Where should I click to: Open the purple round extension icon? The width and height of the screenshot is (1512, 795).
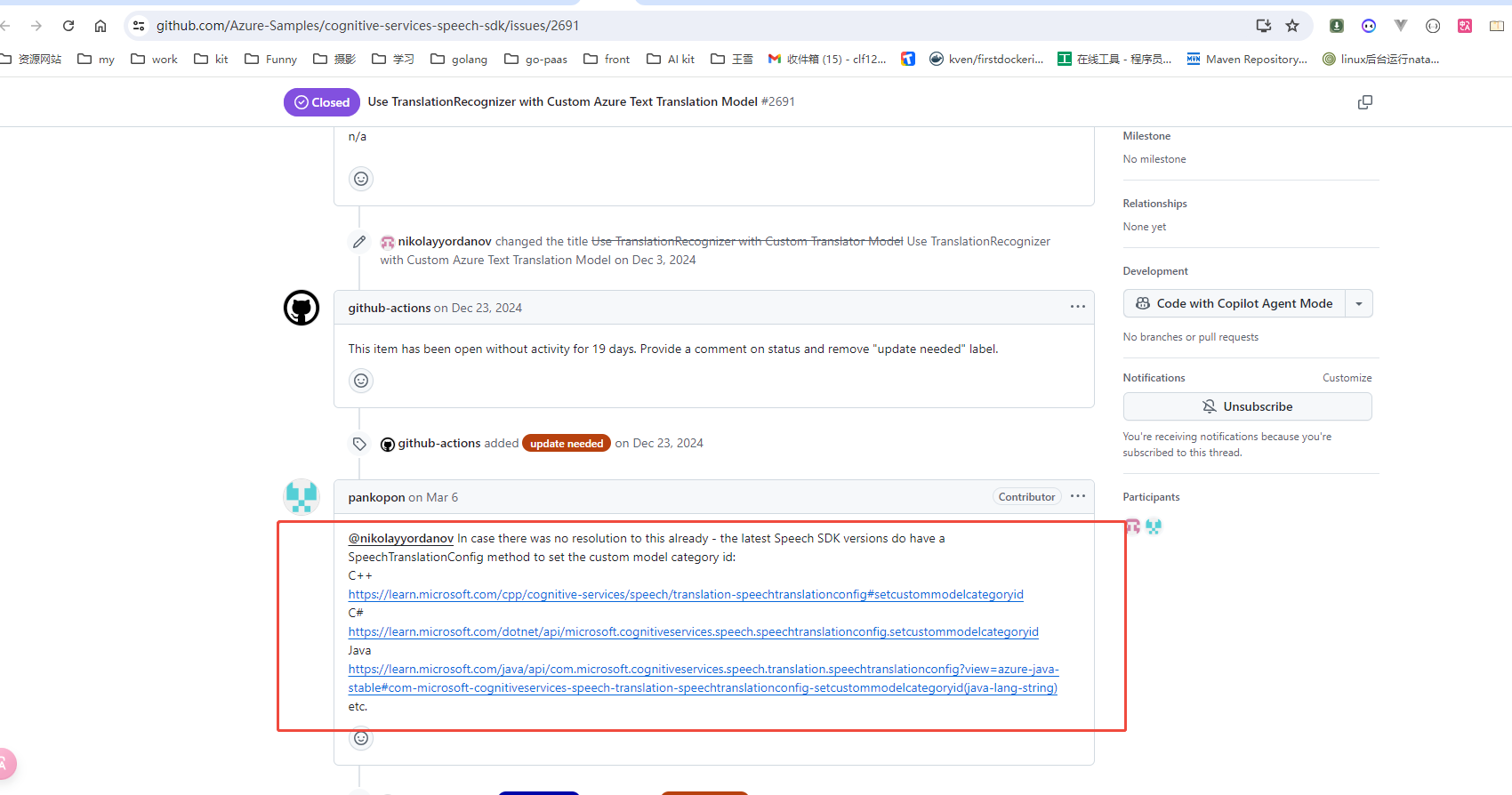point(1369,26)
